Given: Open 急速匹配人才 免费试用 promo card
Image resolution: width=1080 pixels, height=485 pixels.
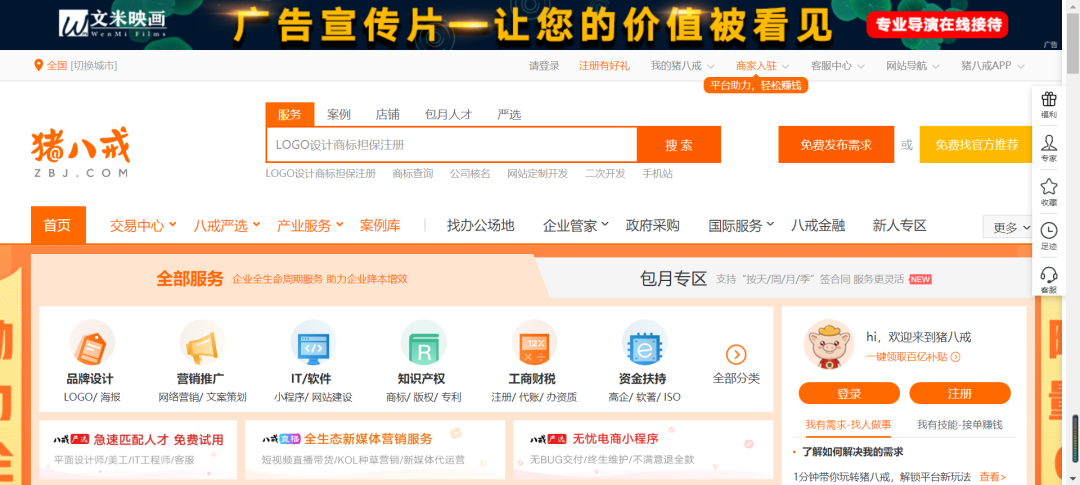Looking at the screenshot, I should (x=138, y=448).
